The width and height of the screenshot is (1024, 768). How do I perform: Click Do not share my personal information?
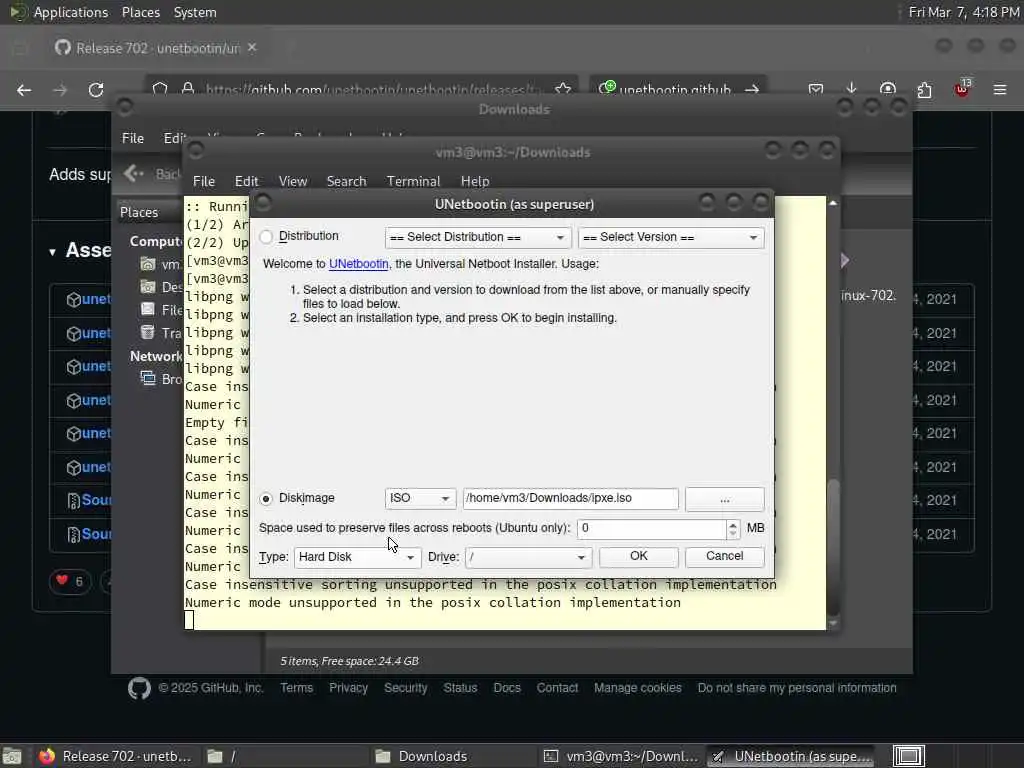coord(797,688)
